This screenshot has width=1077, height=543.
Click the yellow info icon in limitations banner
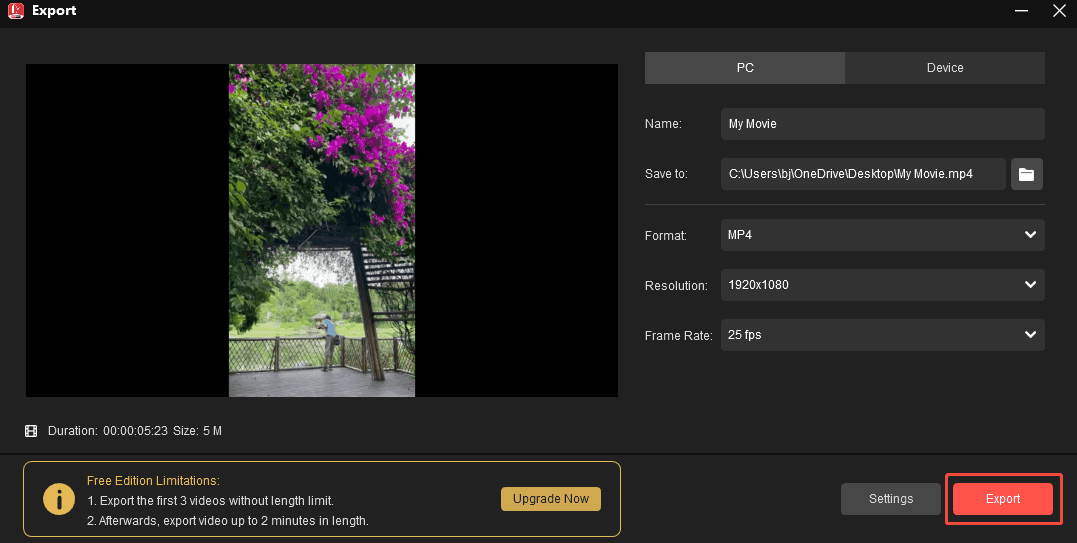coord(59,499)
